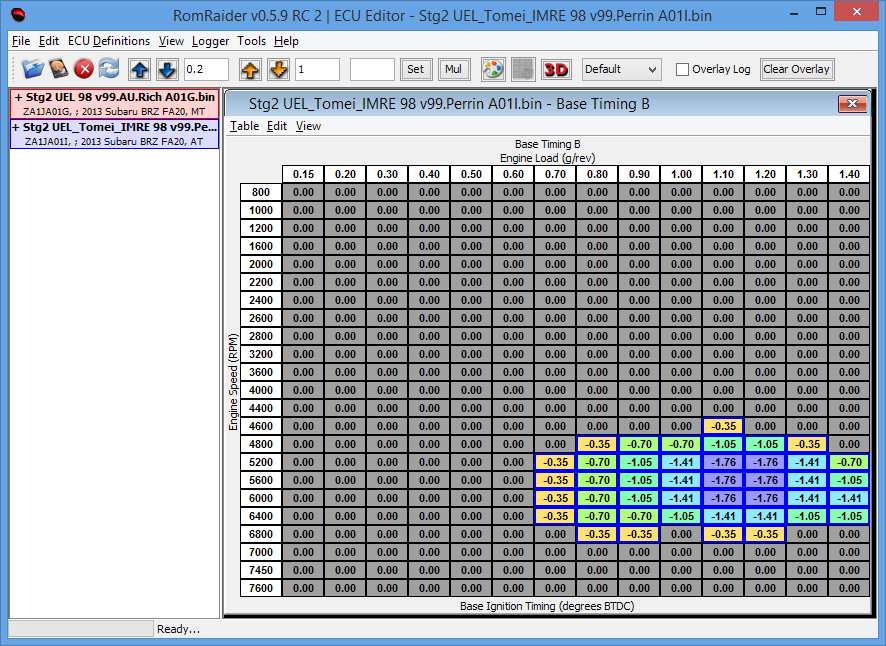Expand the Stg2 UEL 98 v99.AU.Rich ROM tree
886x646 pixels.
(18, 97)
